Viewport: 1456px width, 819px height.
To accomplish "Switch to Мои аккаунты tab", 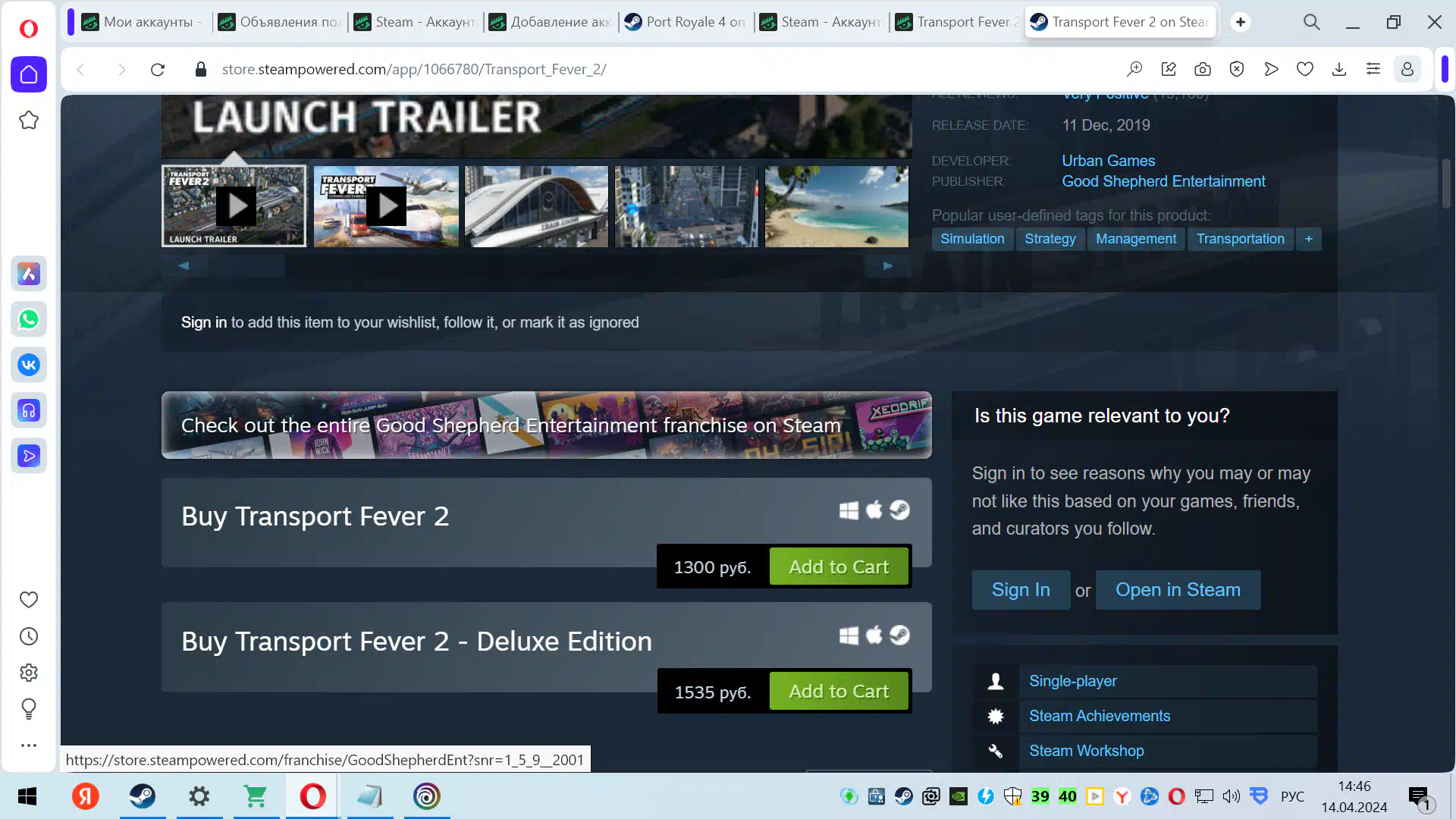I will [x=144, y=22].
